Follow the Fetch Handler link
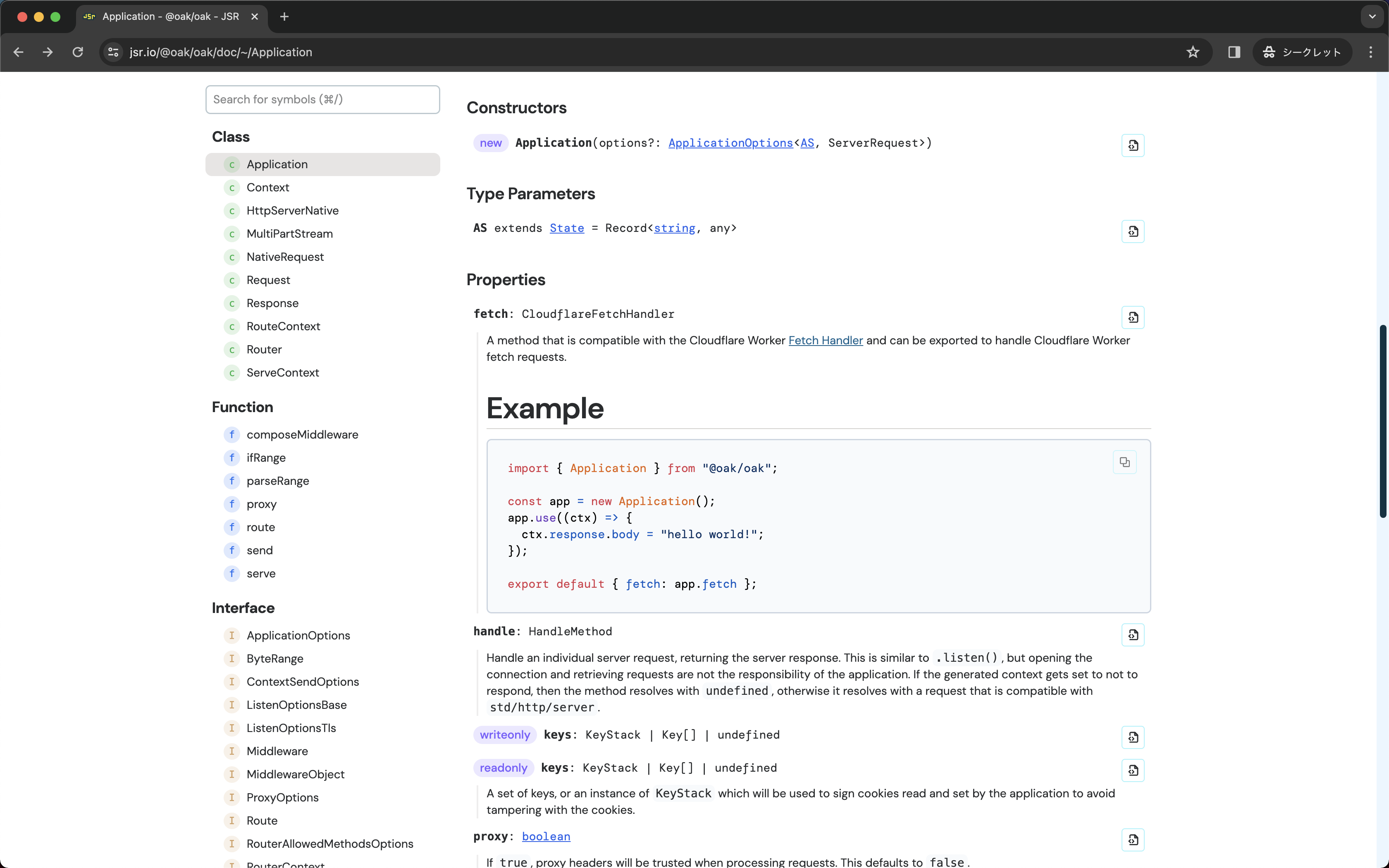The image size is (1389, 868). coord(826,340)
